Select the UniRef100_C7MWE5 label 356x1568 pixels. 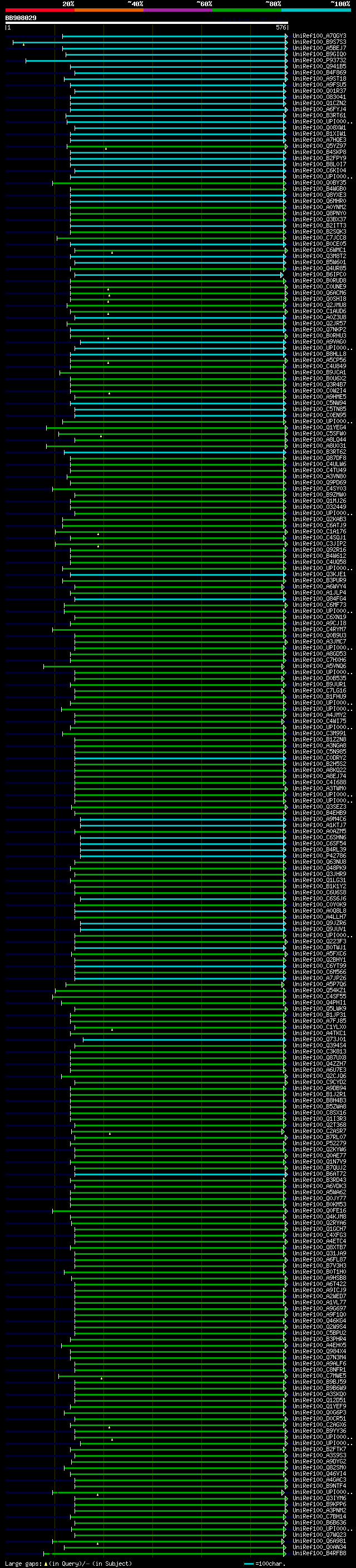point(319,1376)
